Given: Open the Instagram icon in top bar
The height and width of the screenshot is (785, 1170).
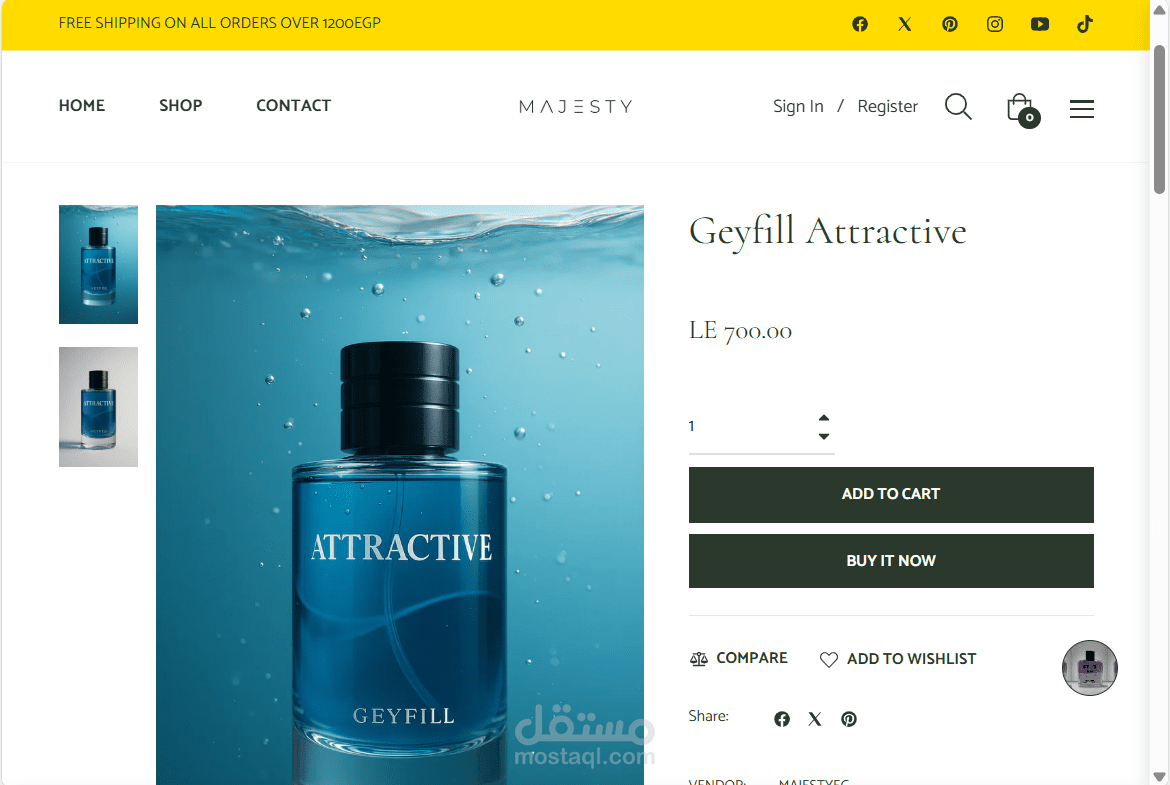Looking at the screenshot, I should coord(995,24).
